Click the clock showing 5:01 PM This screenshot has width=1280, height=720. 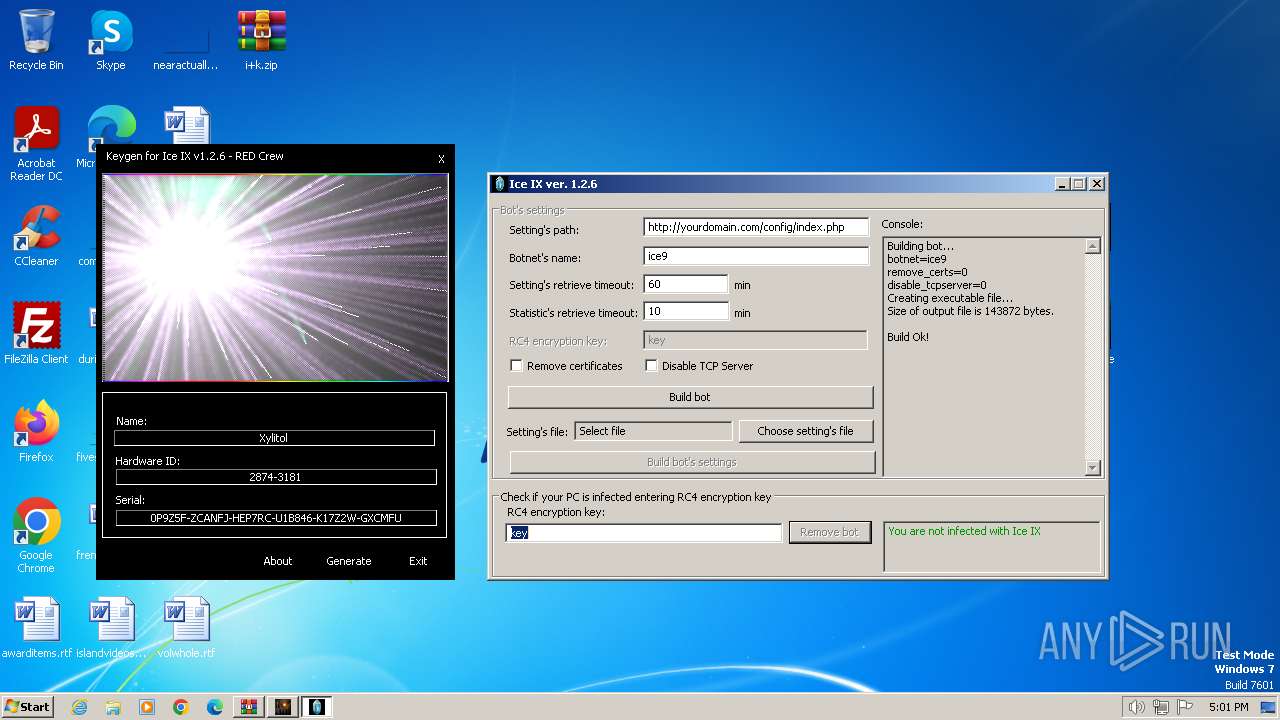1227,707
